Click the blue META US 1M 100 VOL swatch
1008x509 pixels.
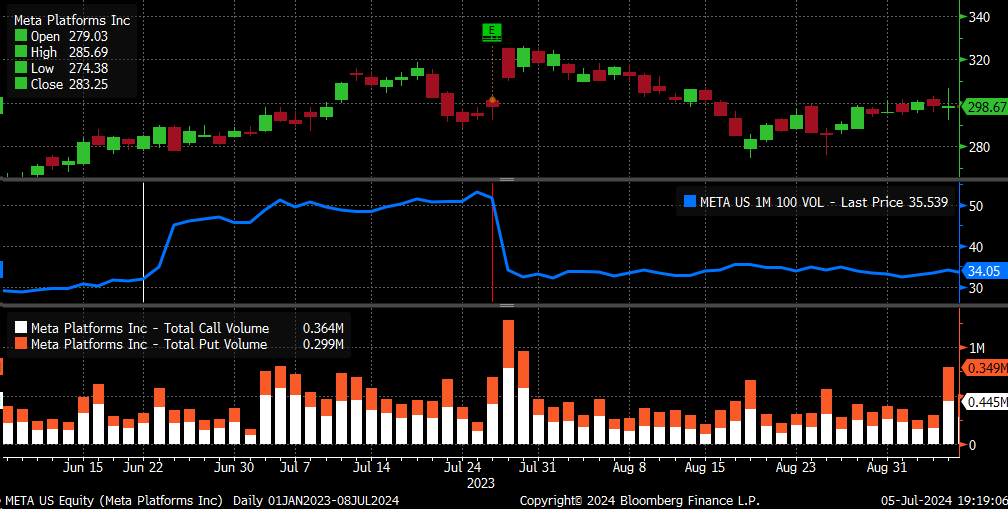click(x=689, y=202)
